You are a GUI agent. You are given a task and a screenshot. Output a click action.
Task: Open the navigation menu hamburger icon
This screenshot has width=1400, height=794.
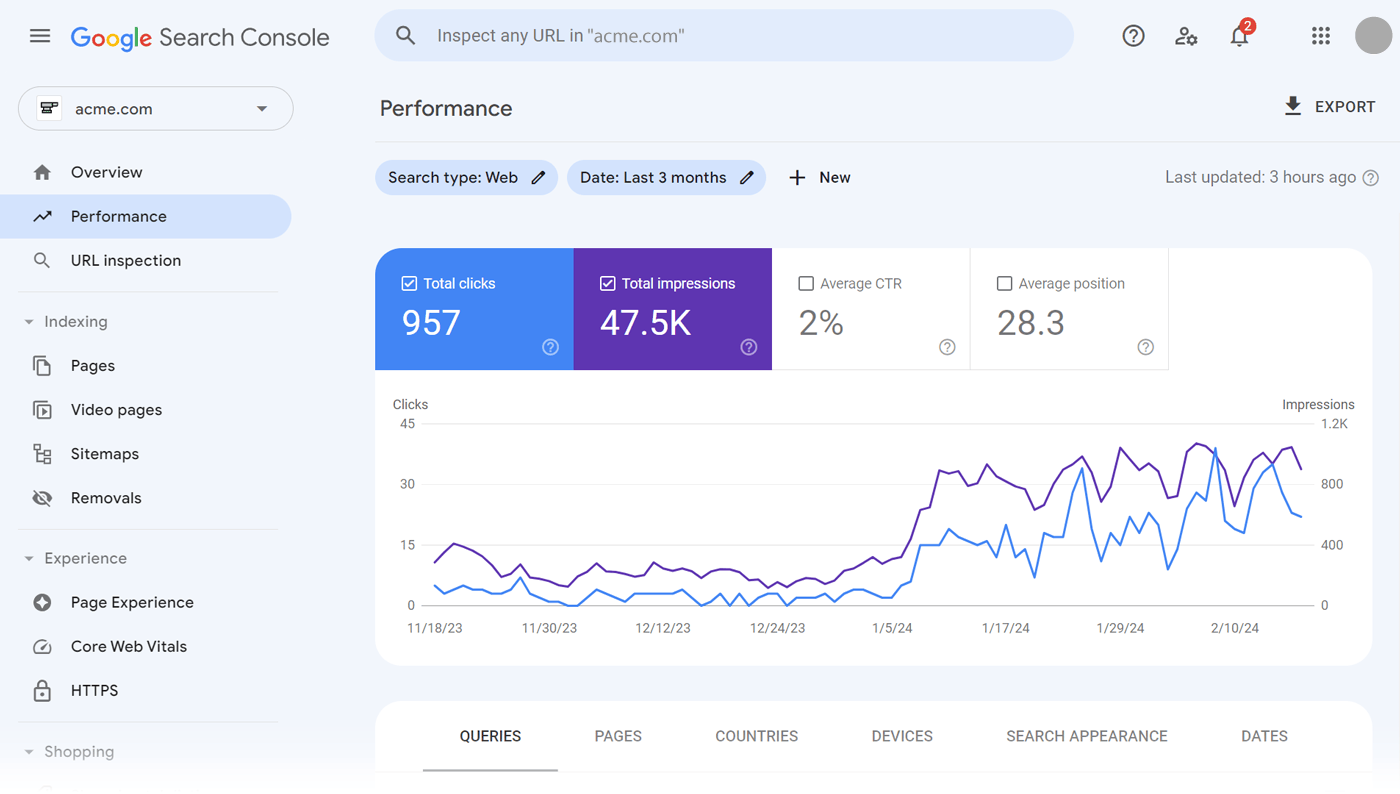(39, 35)
